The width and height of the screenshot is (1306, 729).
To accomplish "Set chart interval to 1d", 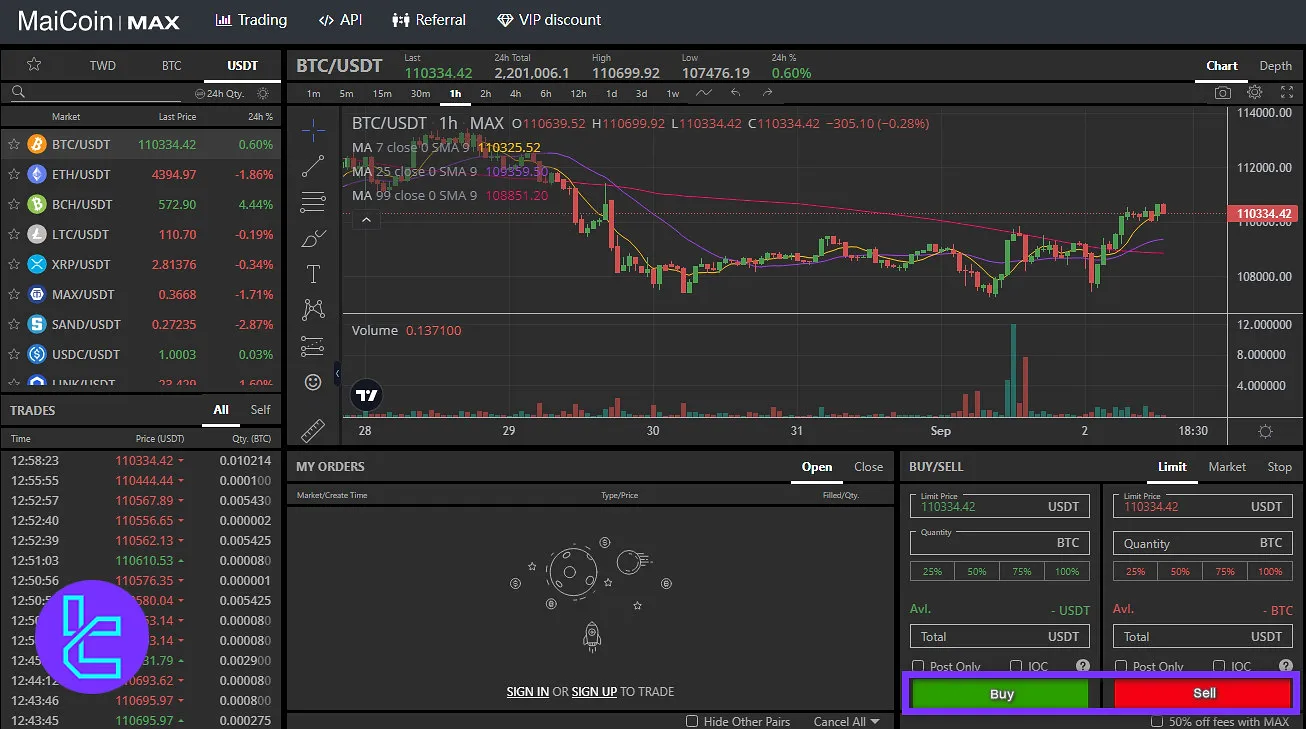I will point(611,93).
